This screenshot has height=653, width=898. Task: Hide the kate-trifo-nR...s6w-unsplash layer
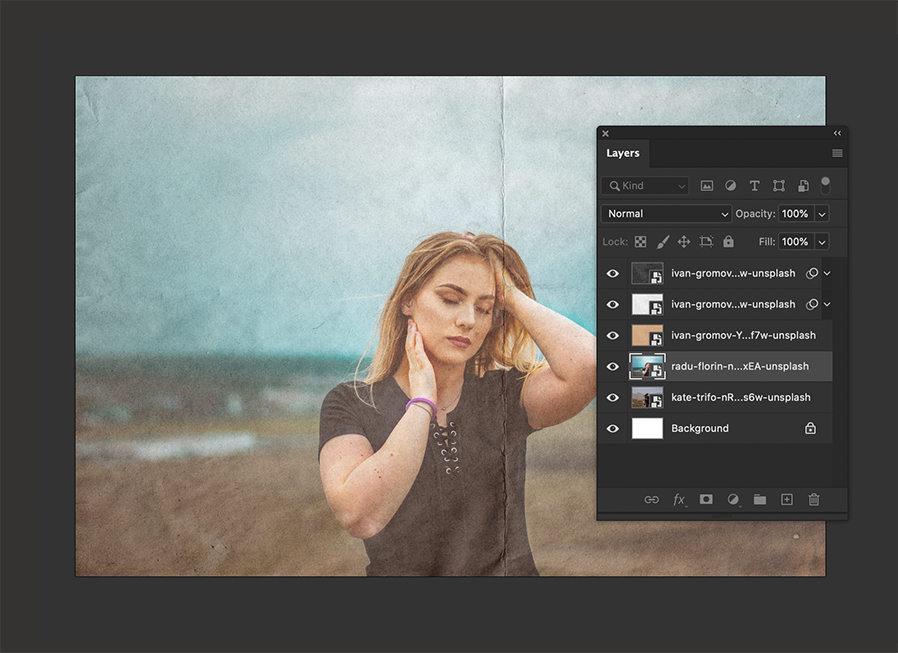click(x=612, y=397)
